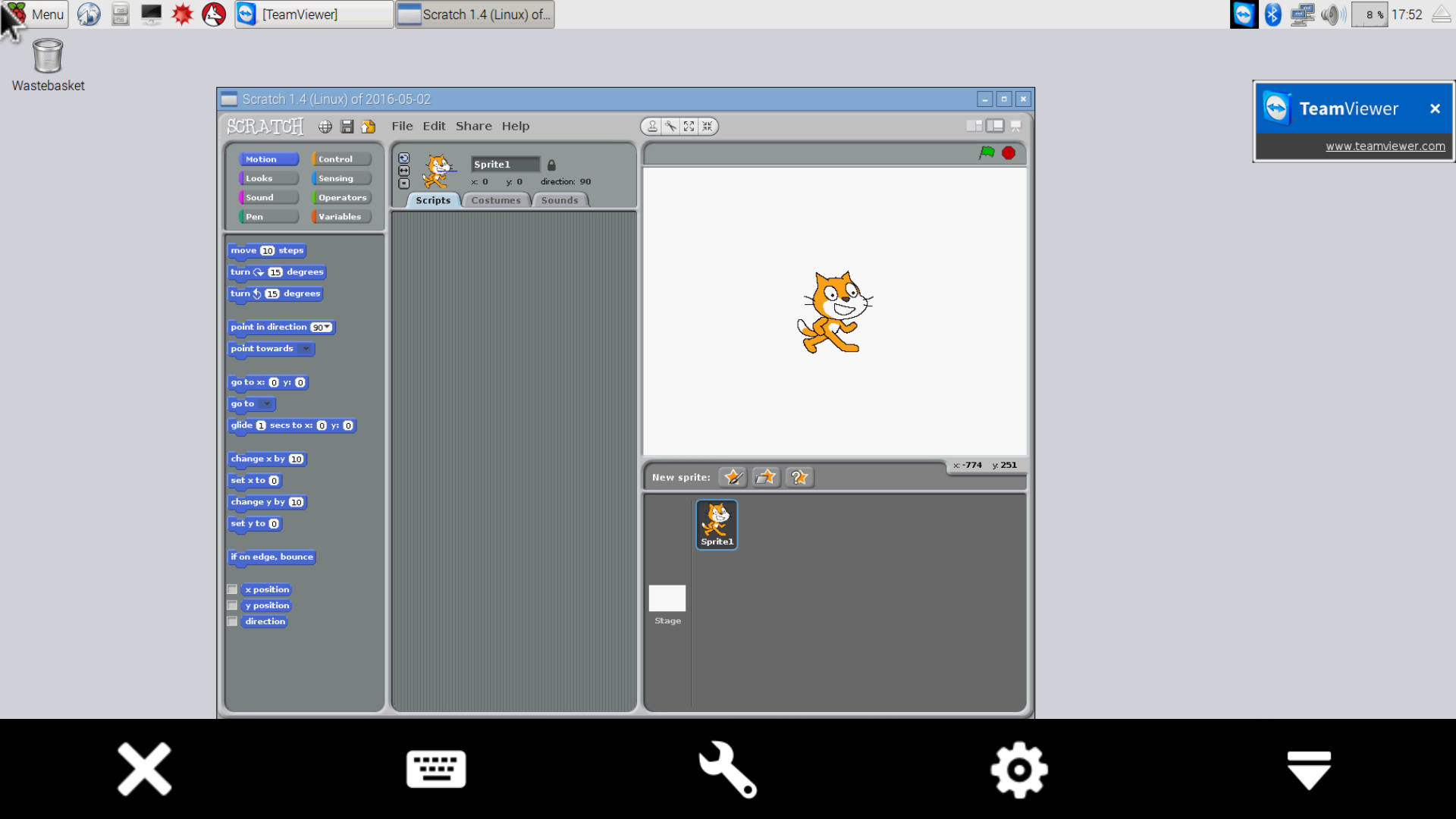Select the Sensing block category
This screenshot has width=1456, height=819.
click(x=341, y=178)
